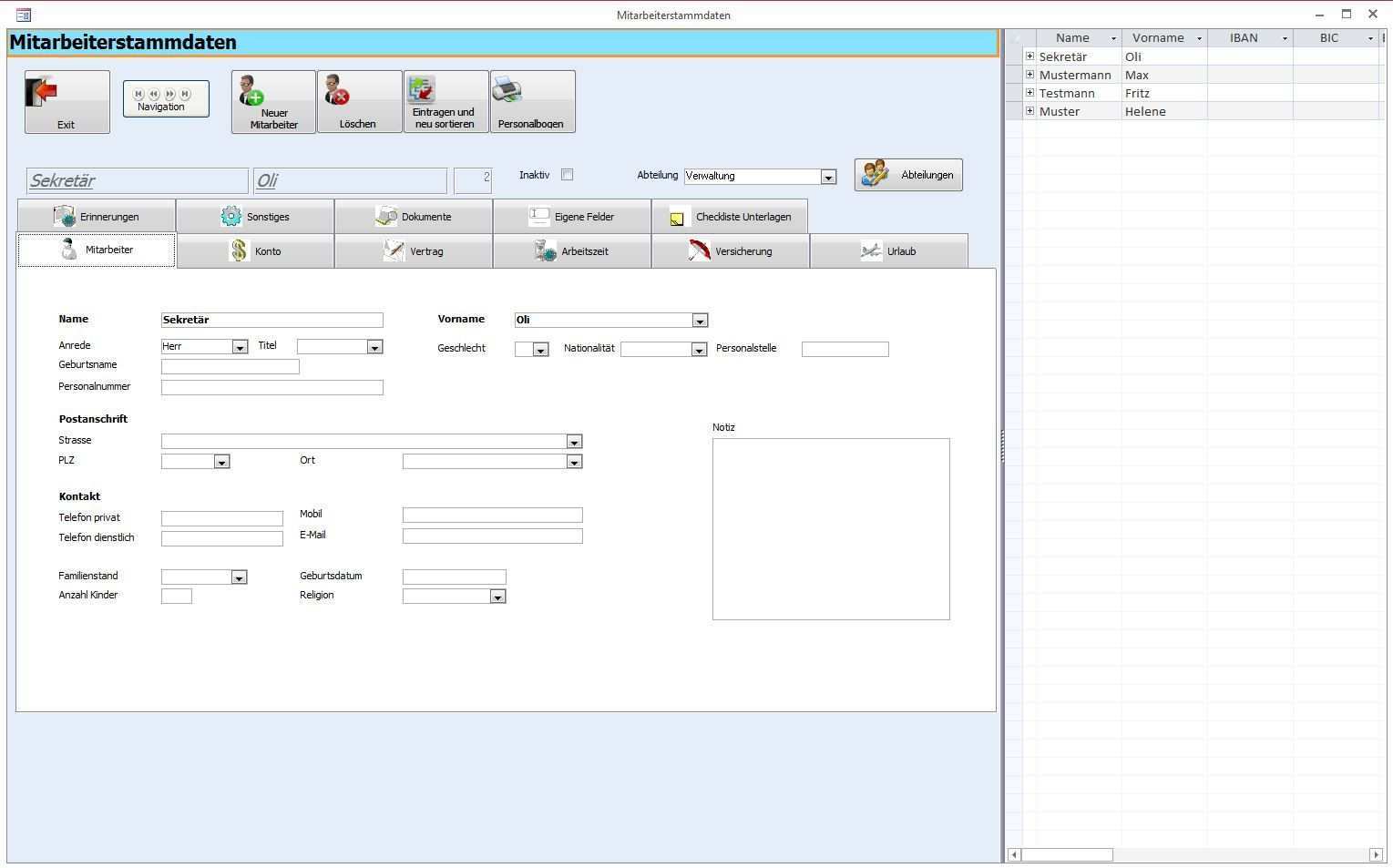The width and height of the screenshot is (1393, 868).
Task: Open the Abteilung dropdown
Action: (827, 177)
